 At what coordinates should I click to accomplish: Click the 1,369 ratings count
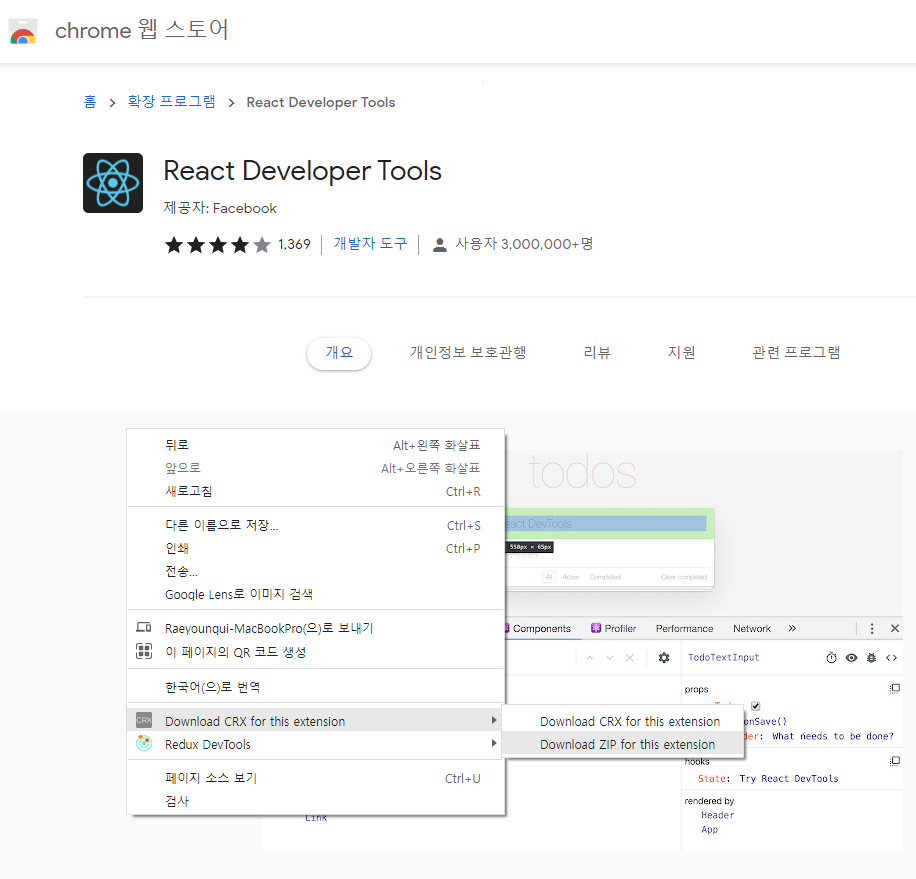click(x=294, y=245)
